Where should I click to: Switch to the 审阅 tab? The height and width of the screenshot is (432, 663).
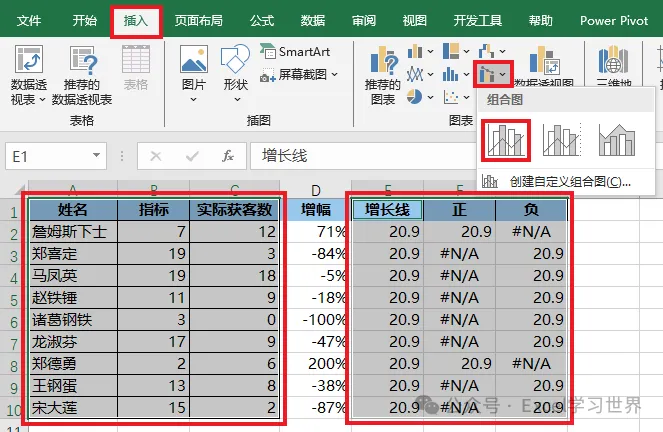(x=364, y=20)
